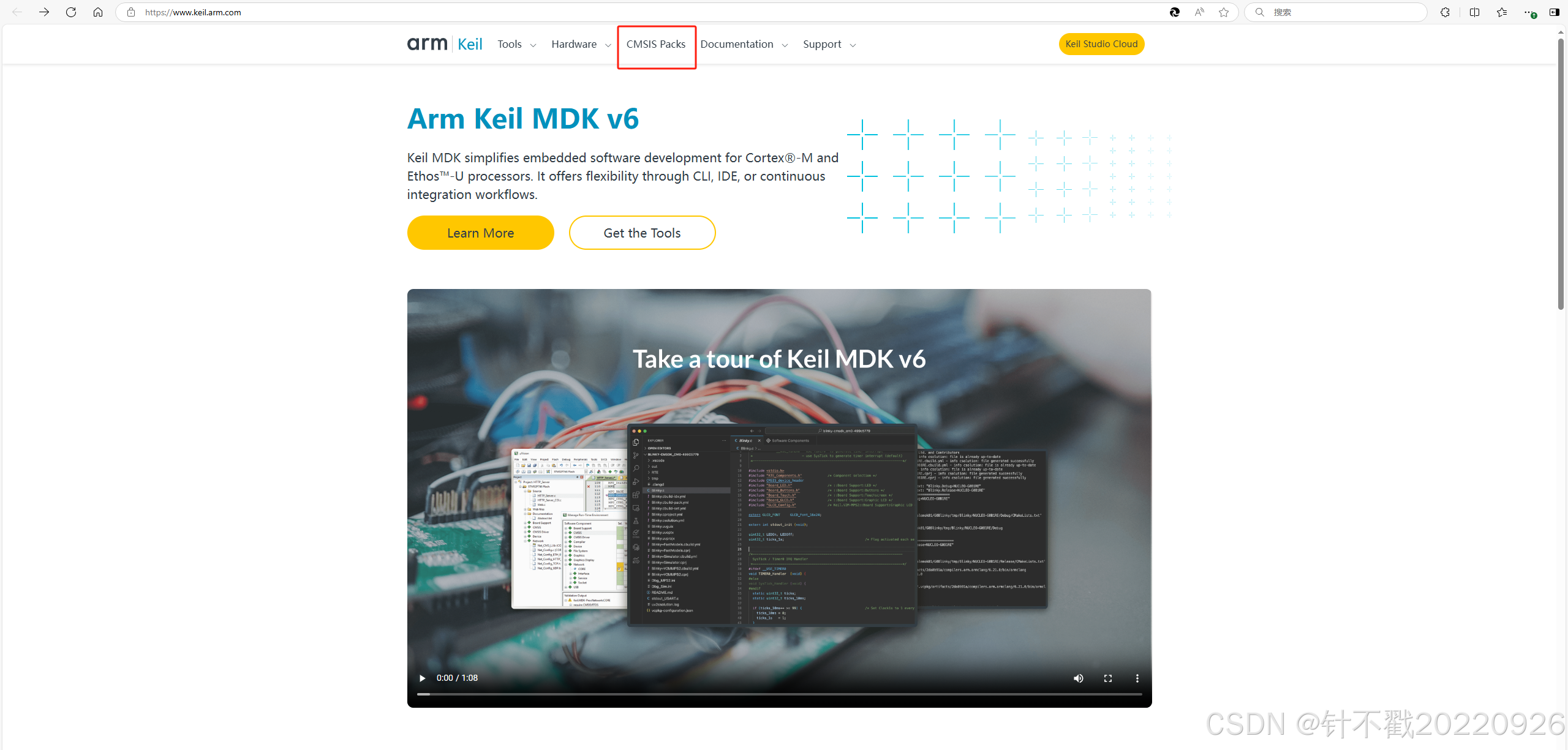The height and width of the screenshot is (750, 1568).
Task: Open Keil Studio Cloud
Action: point(1101,44)
